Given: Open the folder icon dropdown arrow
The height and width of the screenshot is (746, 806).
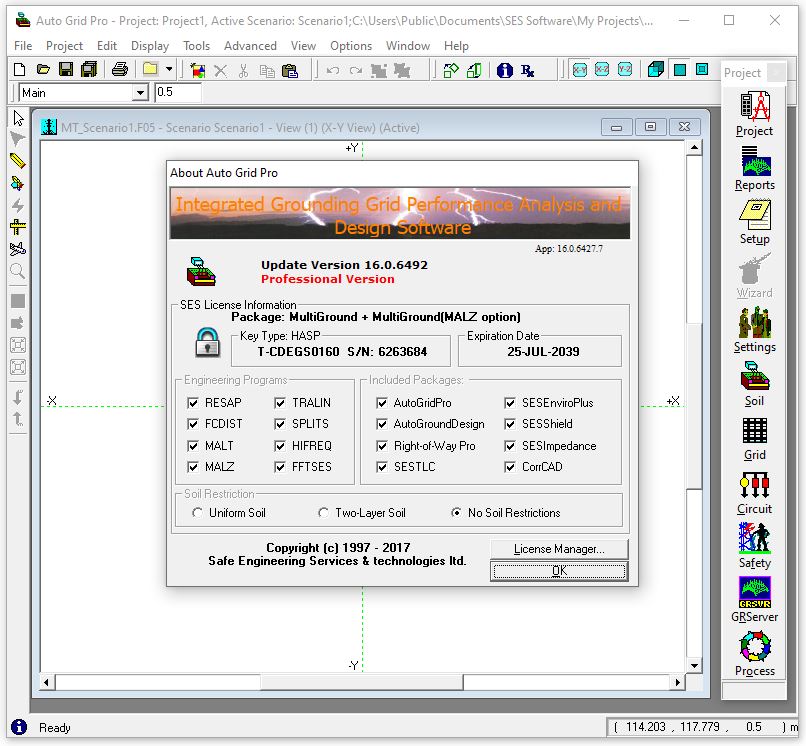Looking at the screenshot, I should (x=169, y=70).
